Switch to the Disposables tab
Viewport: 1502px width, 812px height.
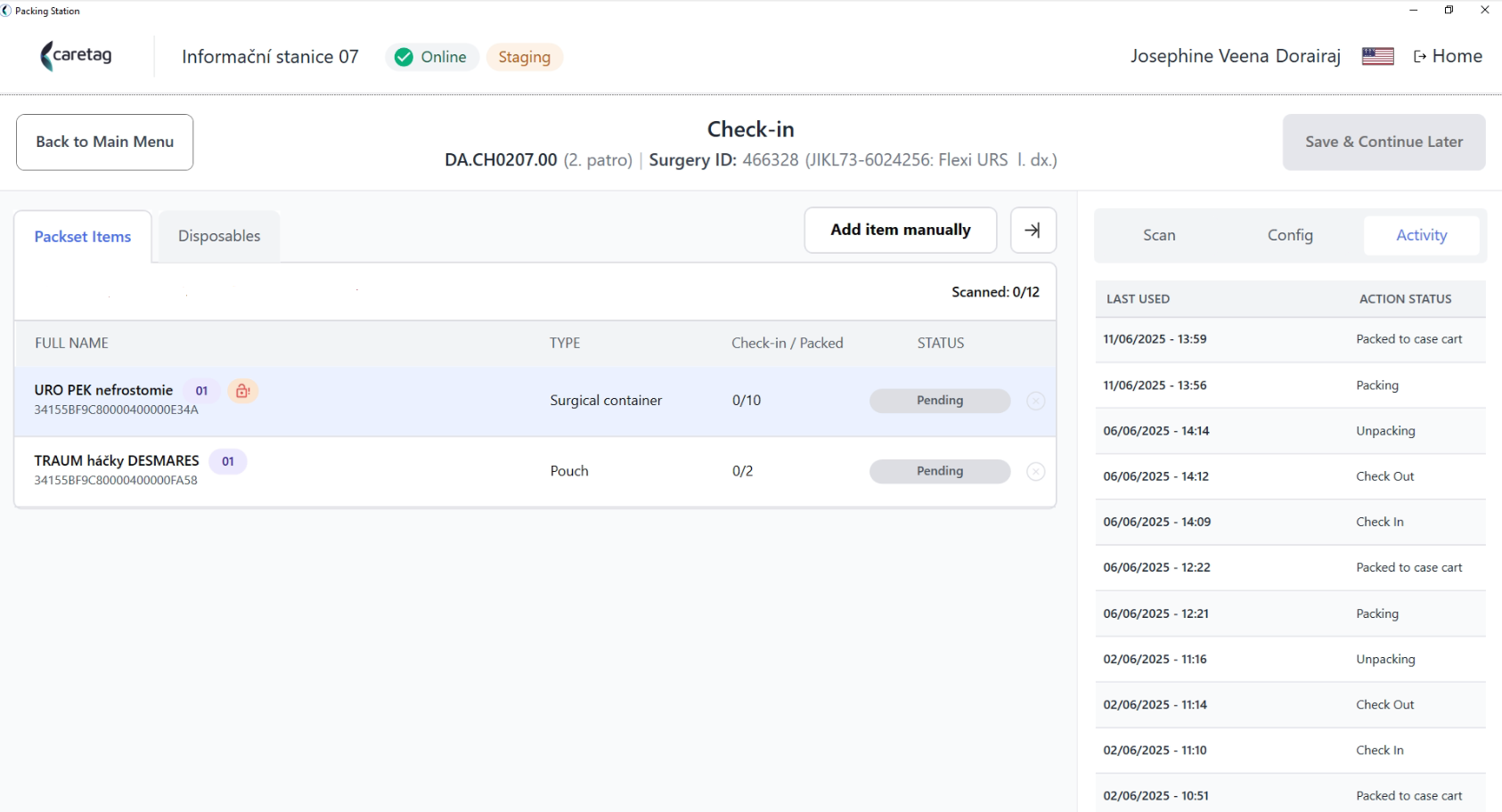point(219,236)
